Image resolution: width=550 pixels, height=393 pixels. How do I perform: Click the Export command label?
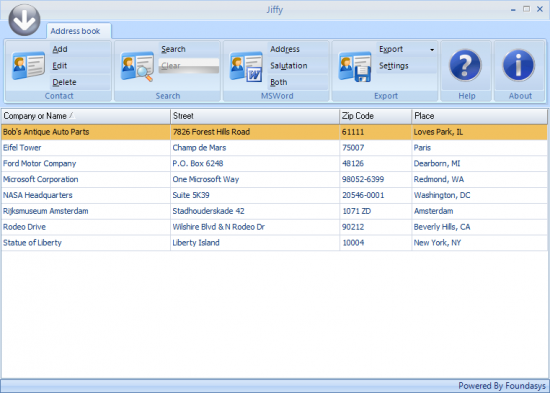pyautogui.click(x=391, y=49)
